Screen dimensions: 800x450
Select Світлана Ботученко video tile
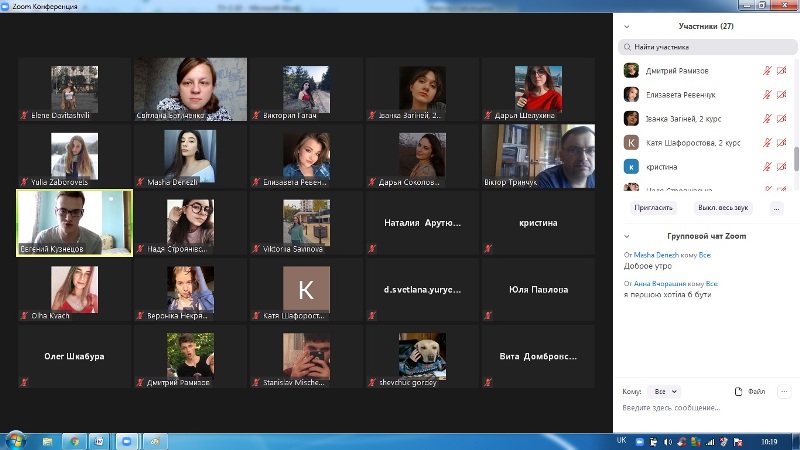[190, 89]
